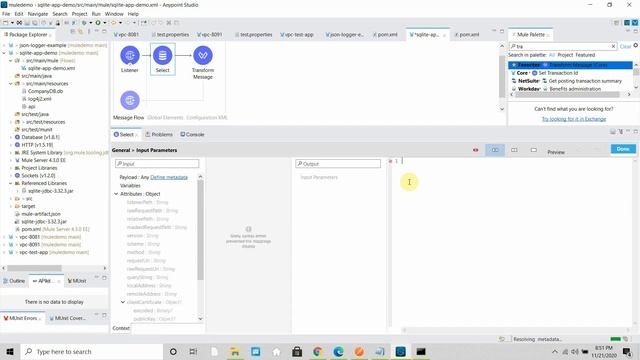Collapse the src/main/resources folder
Viewport: 640px width, 360px height.
[11, 84]
